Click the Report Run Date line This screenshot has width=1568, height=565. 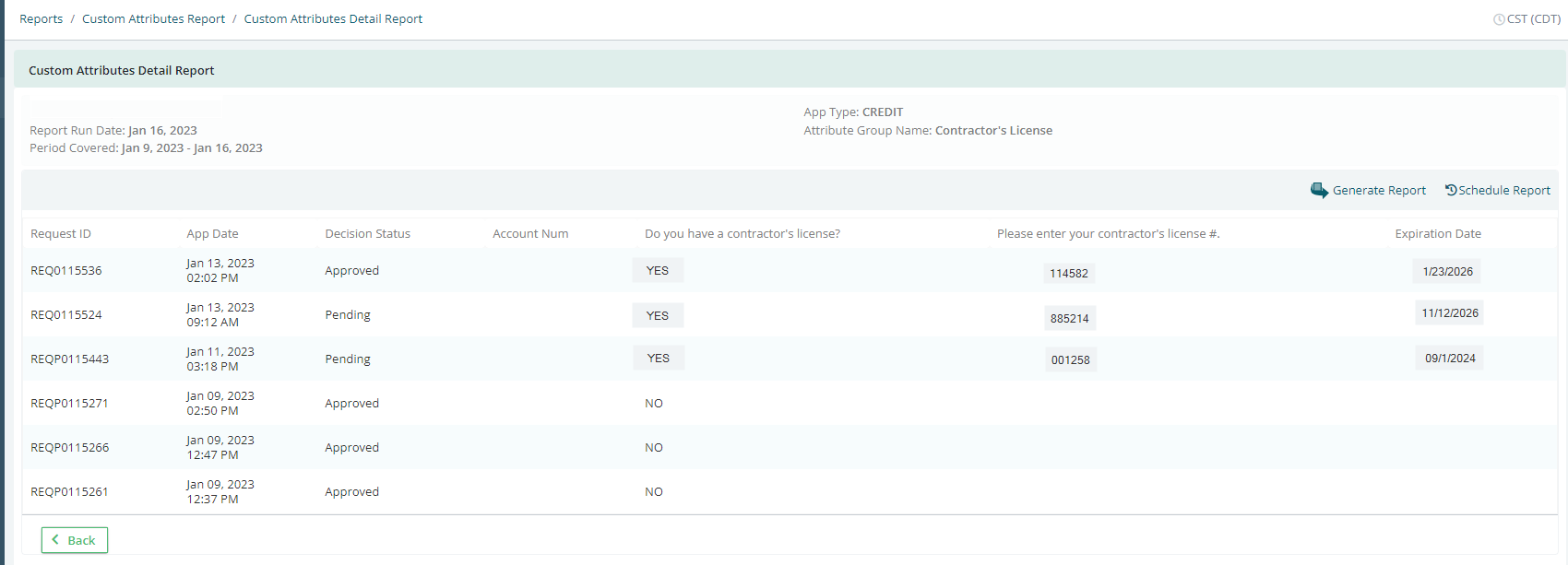tap(113, 130)
